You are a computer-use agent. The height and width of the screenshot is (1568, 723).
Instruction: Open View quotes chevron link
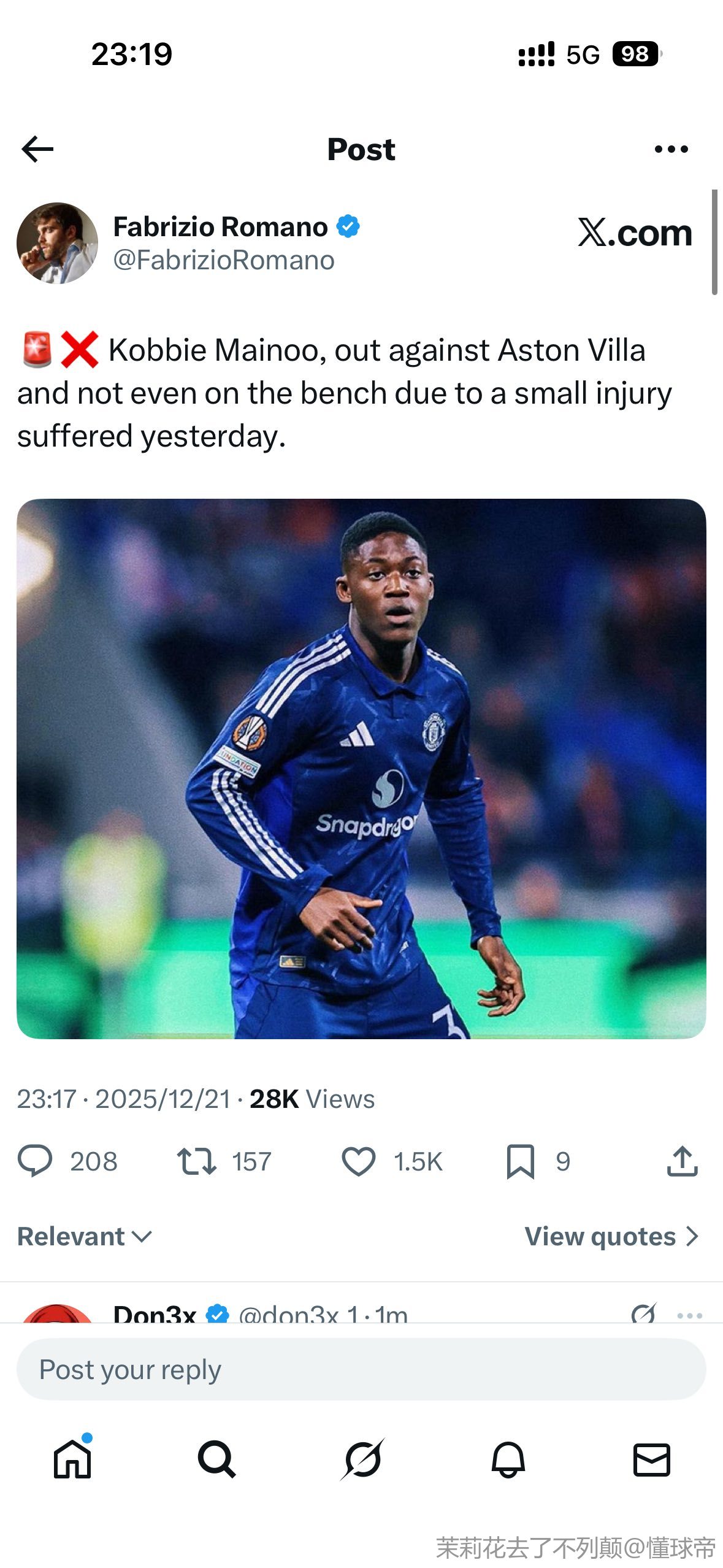(611, 1236)
